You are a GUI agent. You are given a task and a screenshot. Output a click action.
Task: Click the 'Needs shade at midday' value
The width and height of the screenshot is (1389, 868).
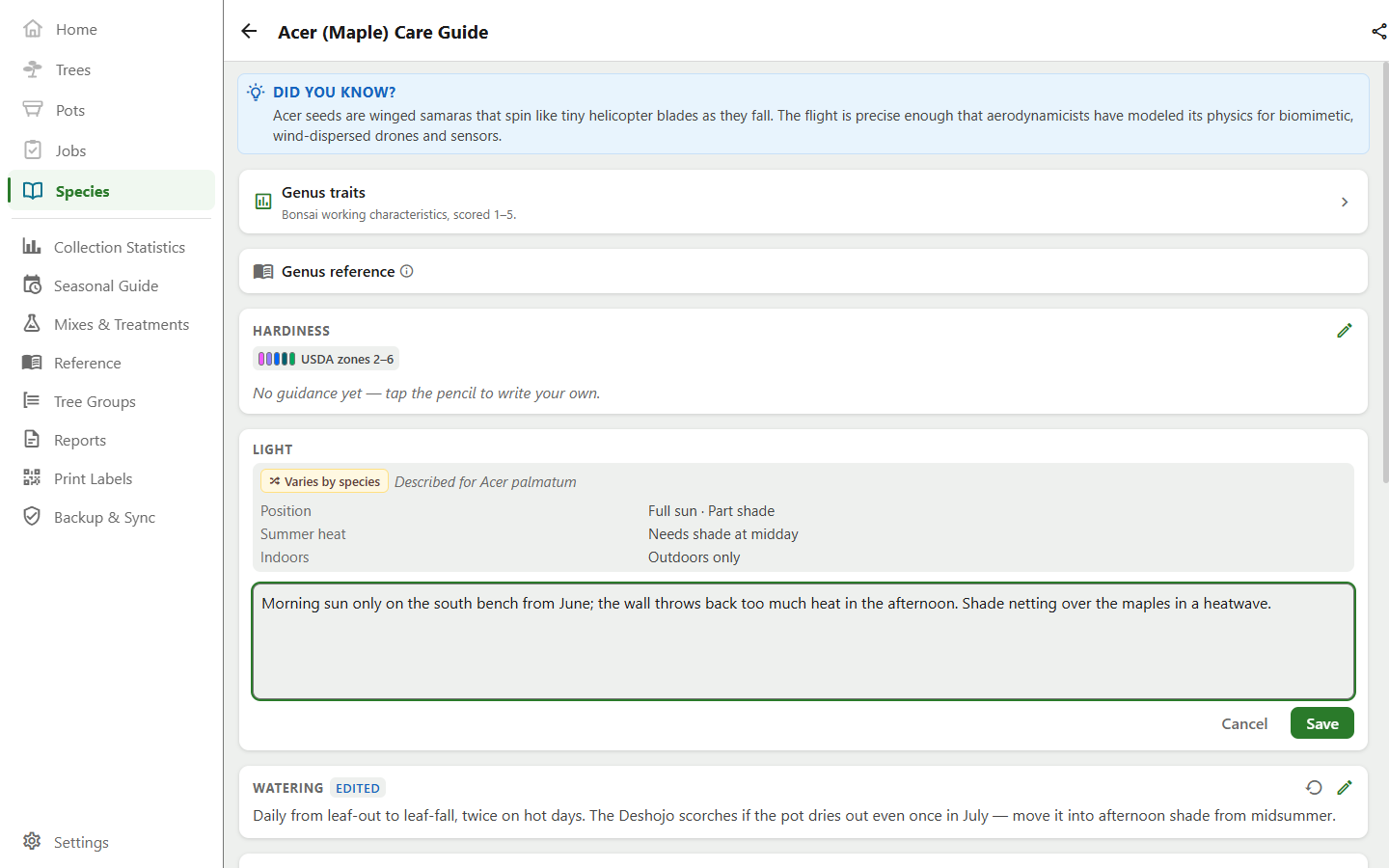tap(723, 534)
